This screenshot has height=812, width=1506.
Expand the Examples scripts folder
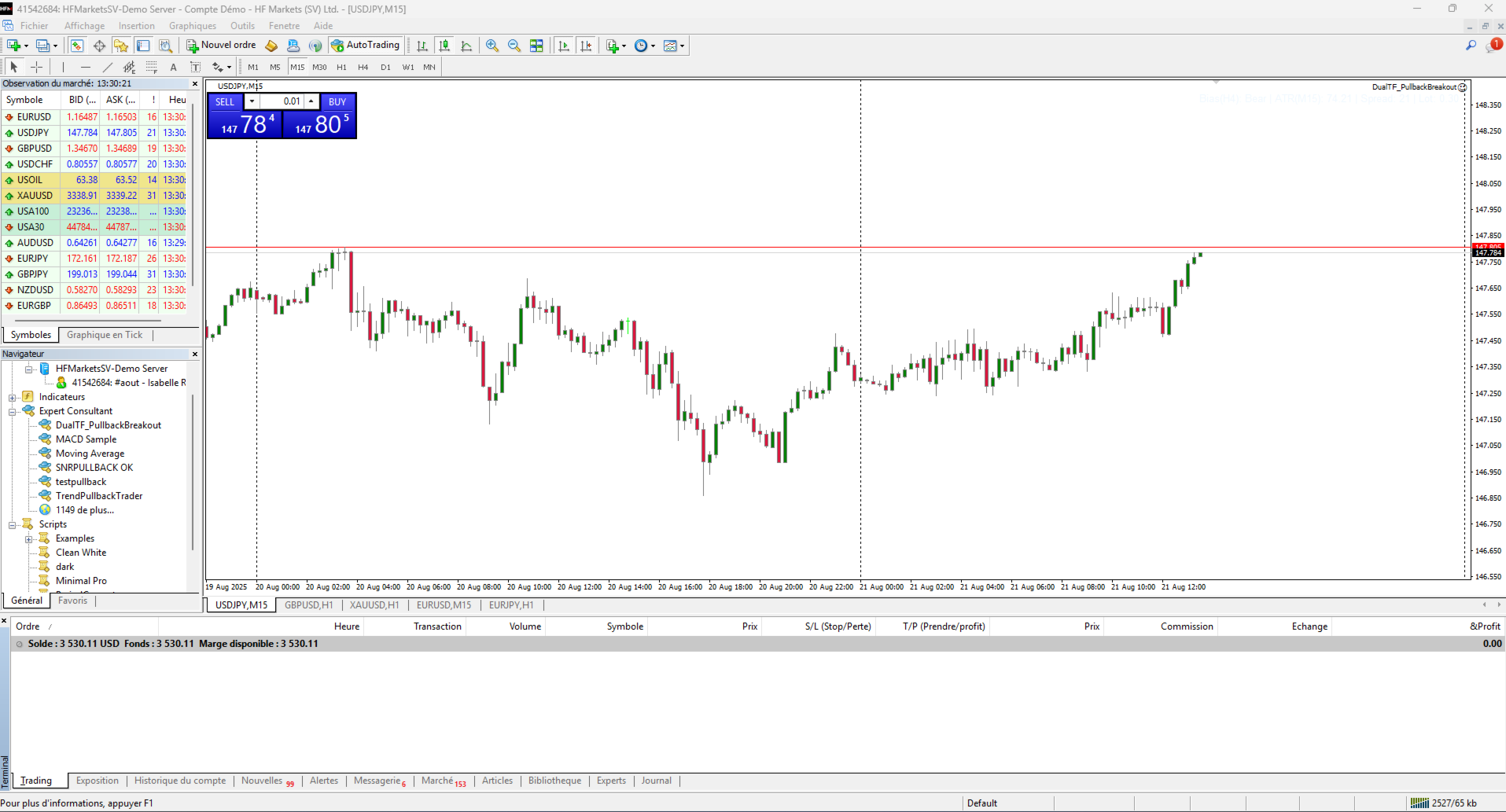[29, 538]
